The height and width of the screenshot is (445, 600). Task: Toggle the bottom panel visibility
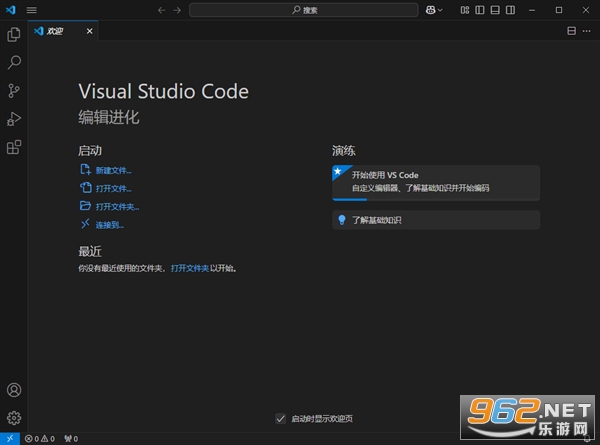pos(495,10)
